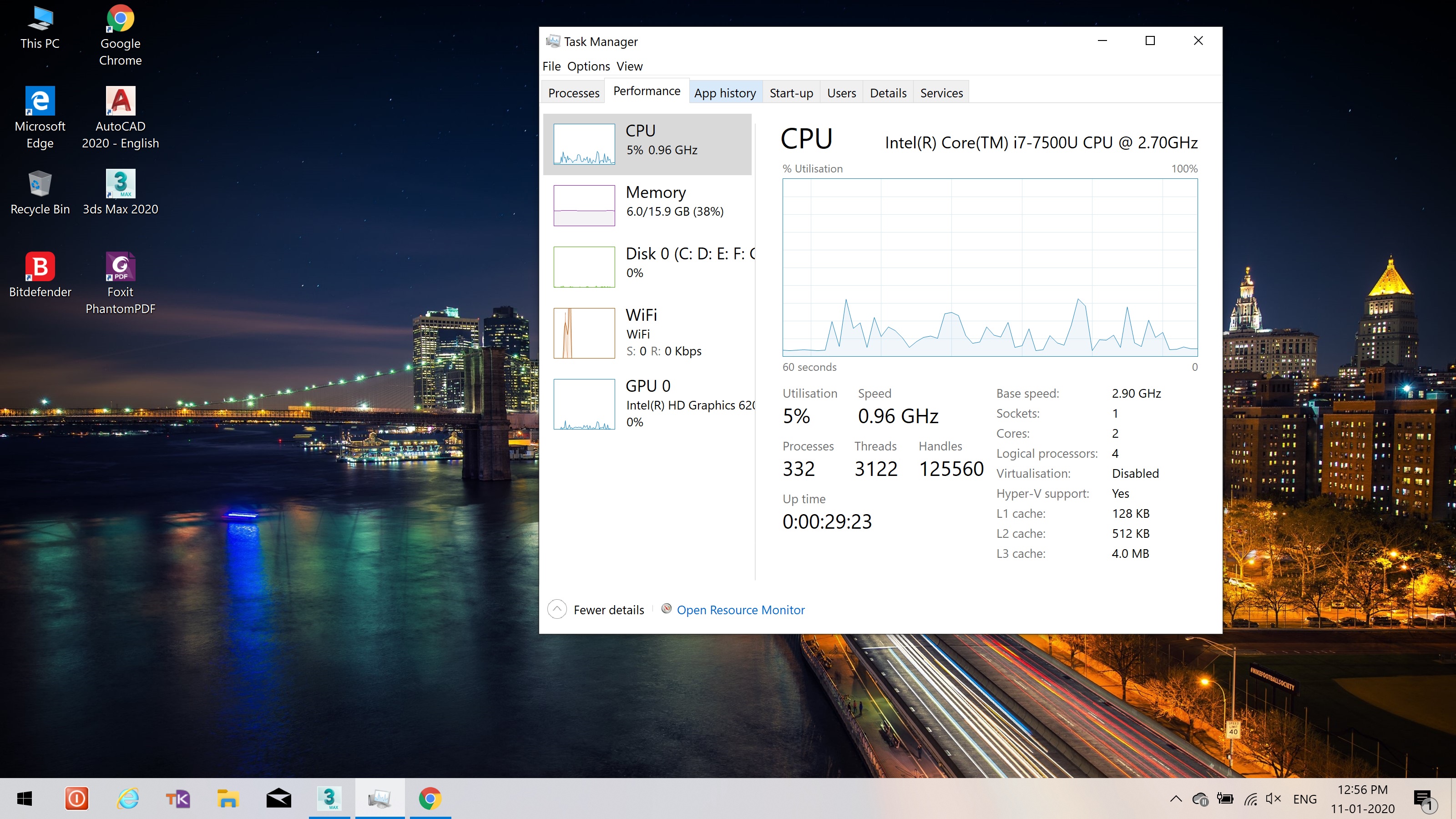Collapse view with Fewer details chevron
The image size is (1456, 819).
(557, 609)
